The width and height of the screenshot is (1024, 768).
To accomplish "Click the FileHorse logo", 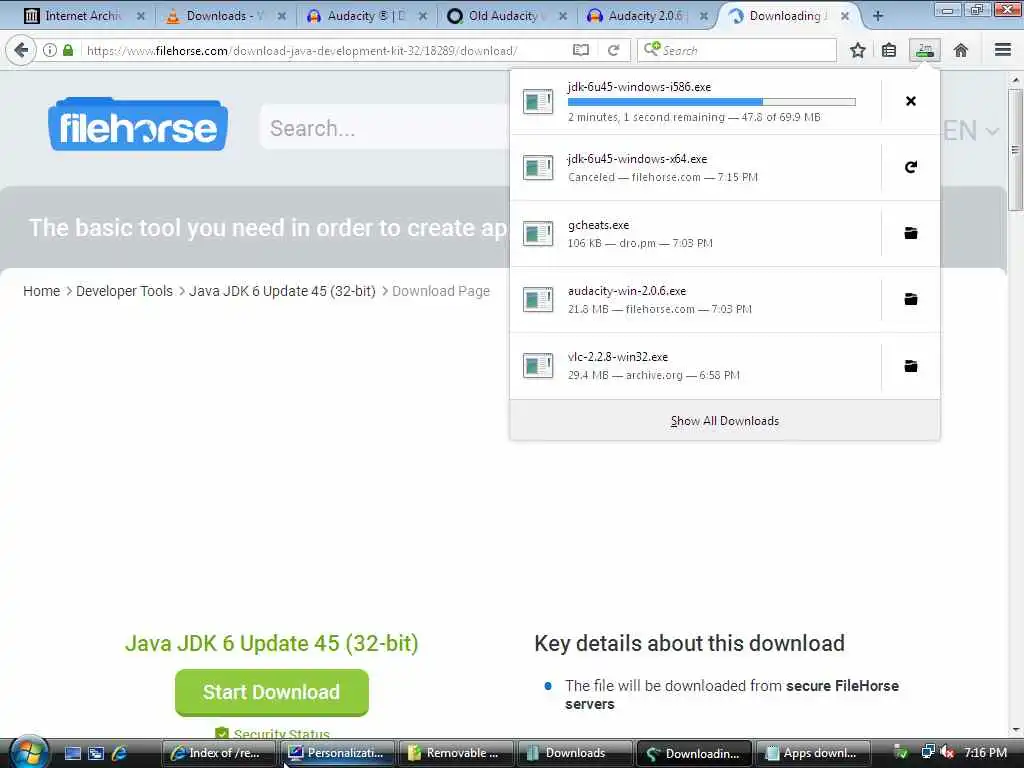I will pos(138,124).
